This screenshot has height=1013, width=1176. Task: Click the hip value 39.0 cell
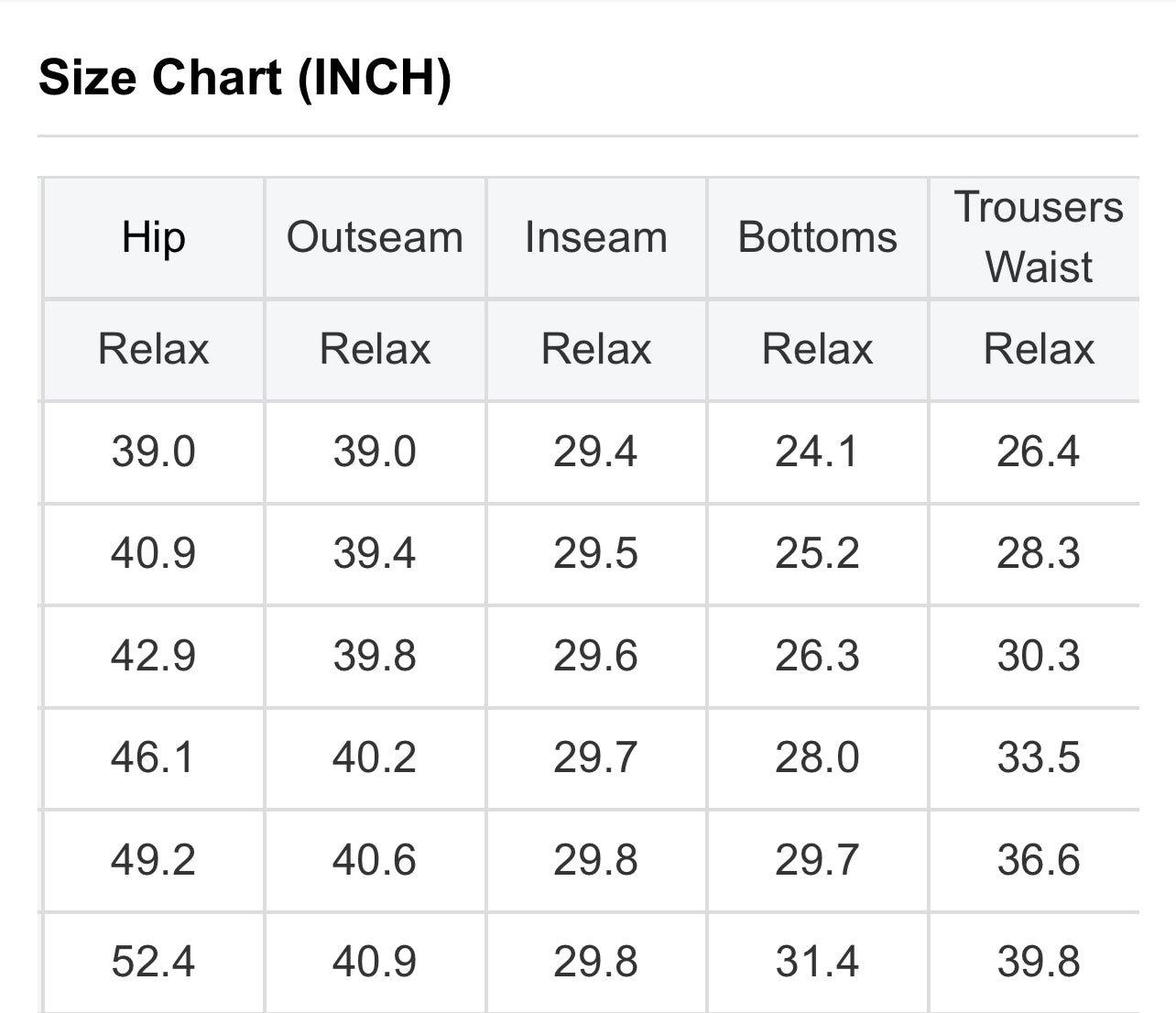154,452
